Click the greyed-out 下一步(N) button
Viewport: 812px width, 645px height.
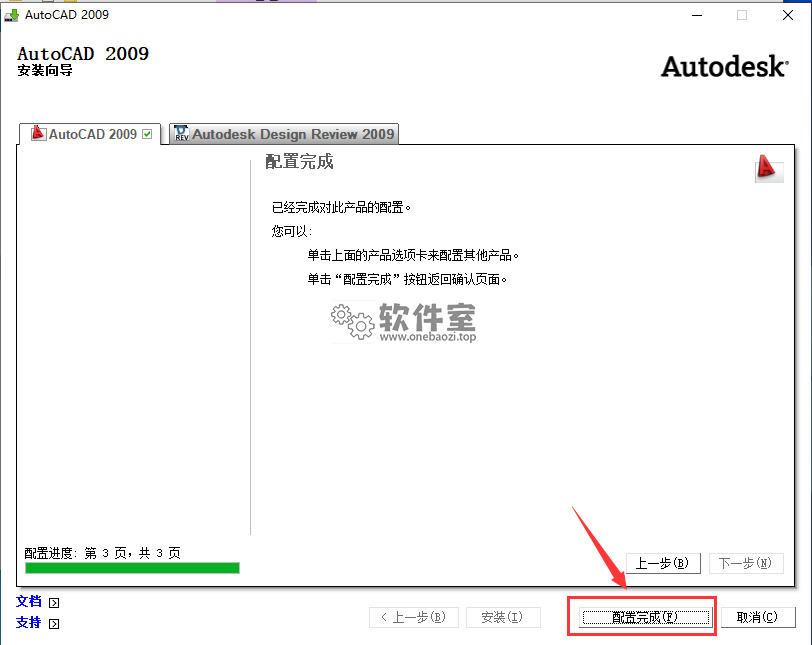[746, 563]
